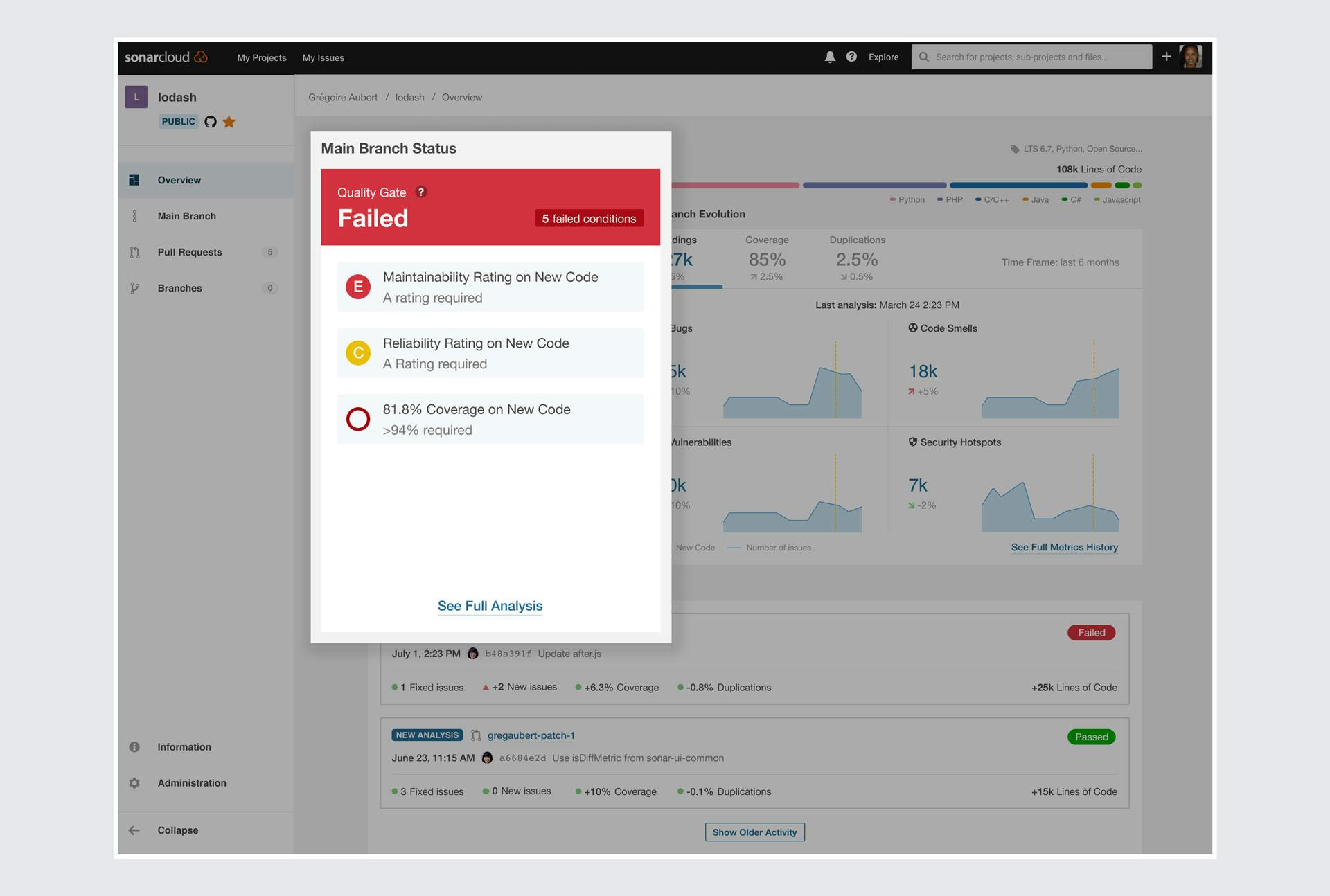Click the plus icon to add project

coord(1167,57)
